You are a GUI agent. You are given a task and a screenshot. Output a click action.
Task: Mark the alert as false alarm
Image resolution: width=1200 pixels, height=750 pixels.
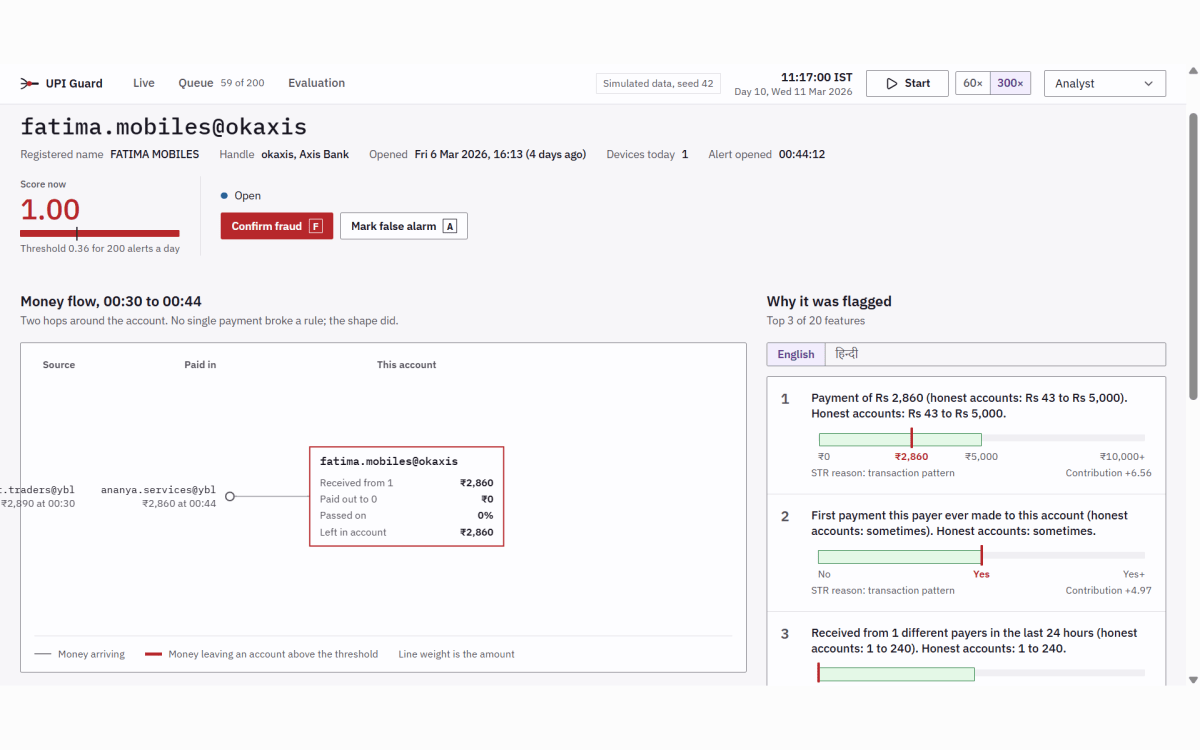(x=404, y=226)
